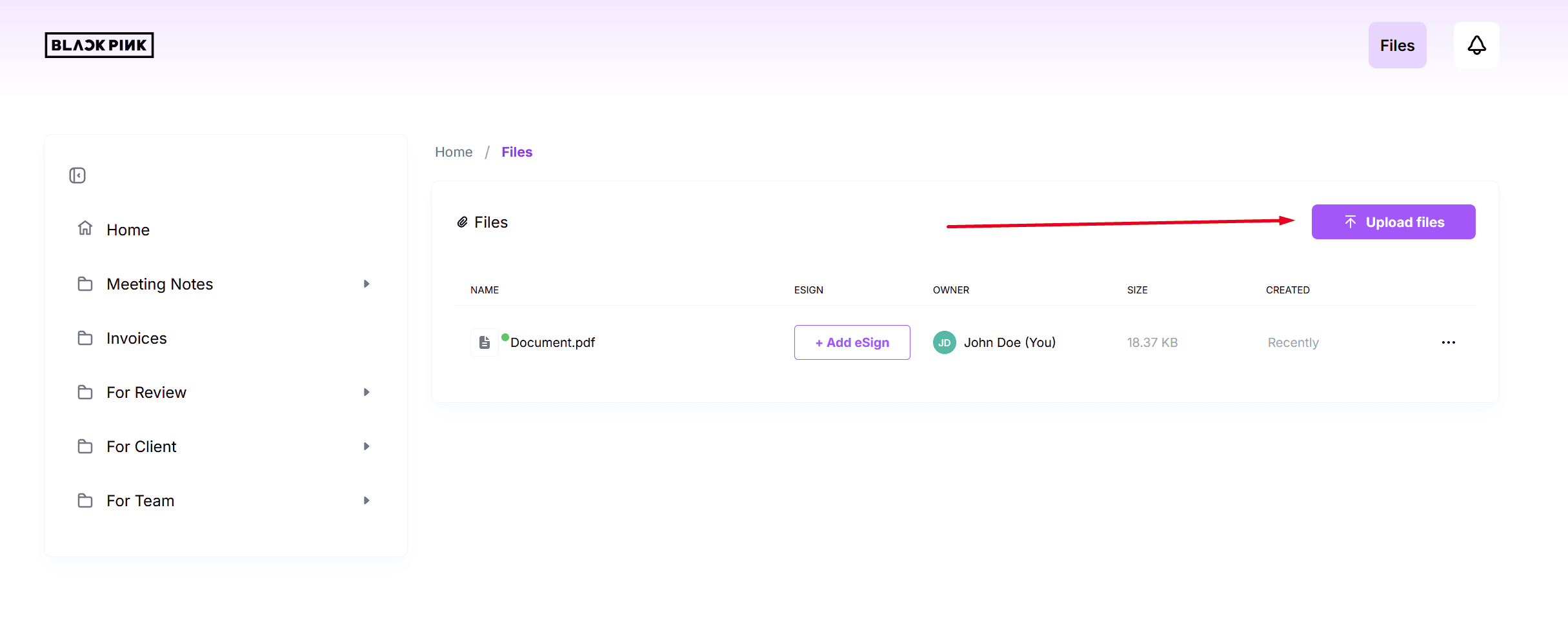Click the Upload files button

(1394, 222)
